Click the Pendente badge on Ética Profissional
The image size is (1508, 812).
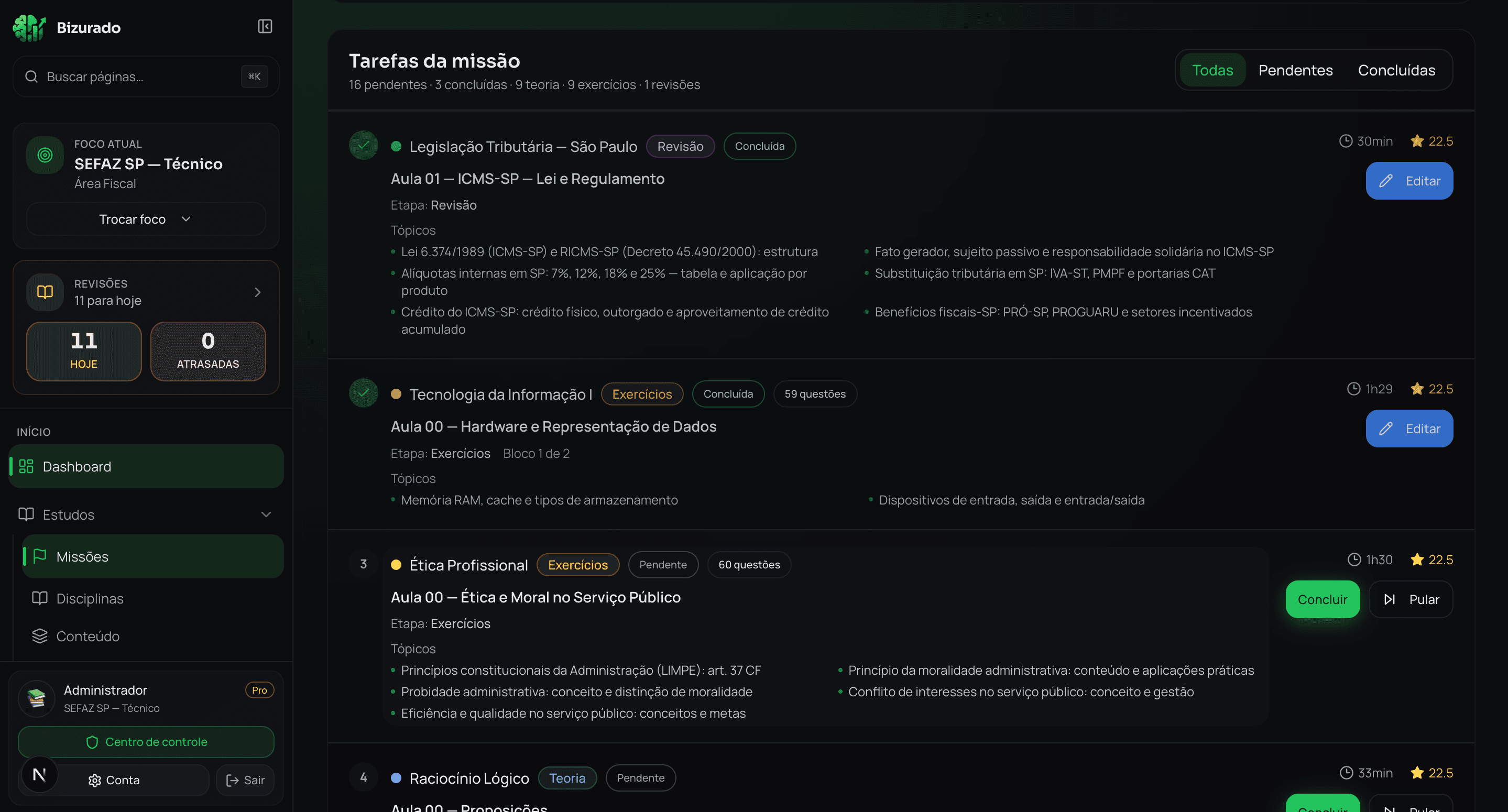tap(663, 565)
